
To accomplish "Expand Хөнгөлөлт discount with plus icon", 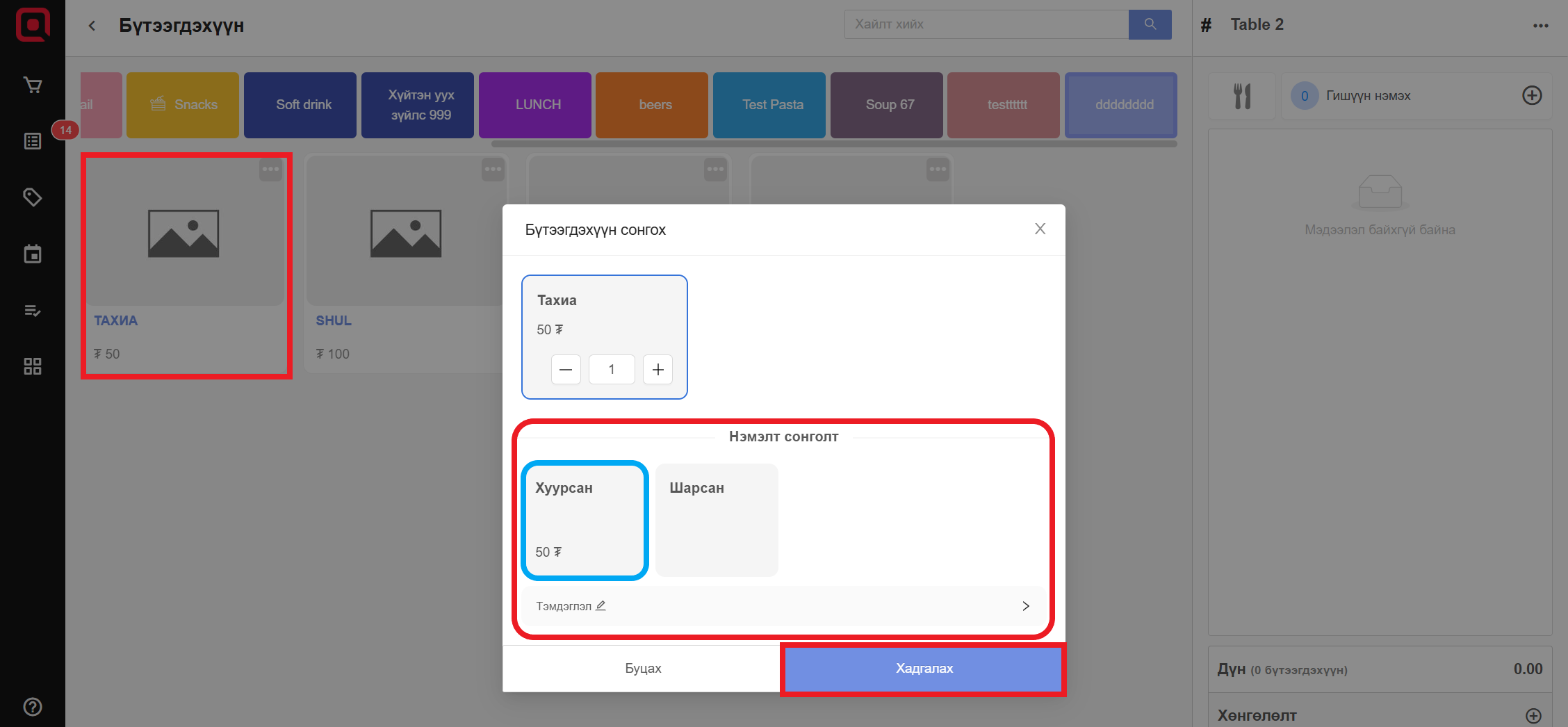I will click(1533, 715).
